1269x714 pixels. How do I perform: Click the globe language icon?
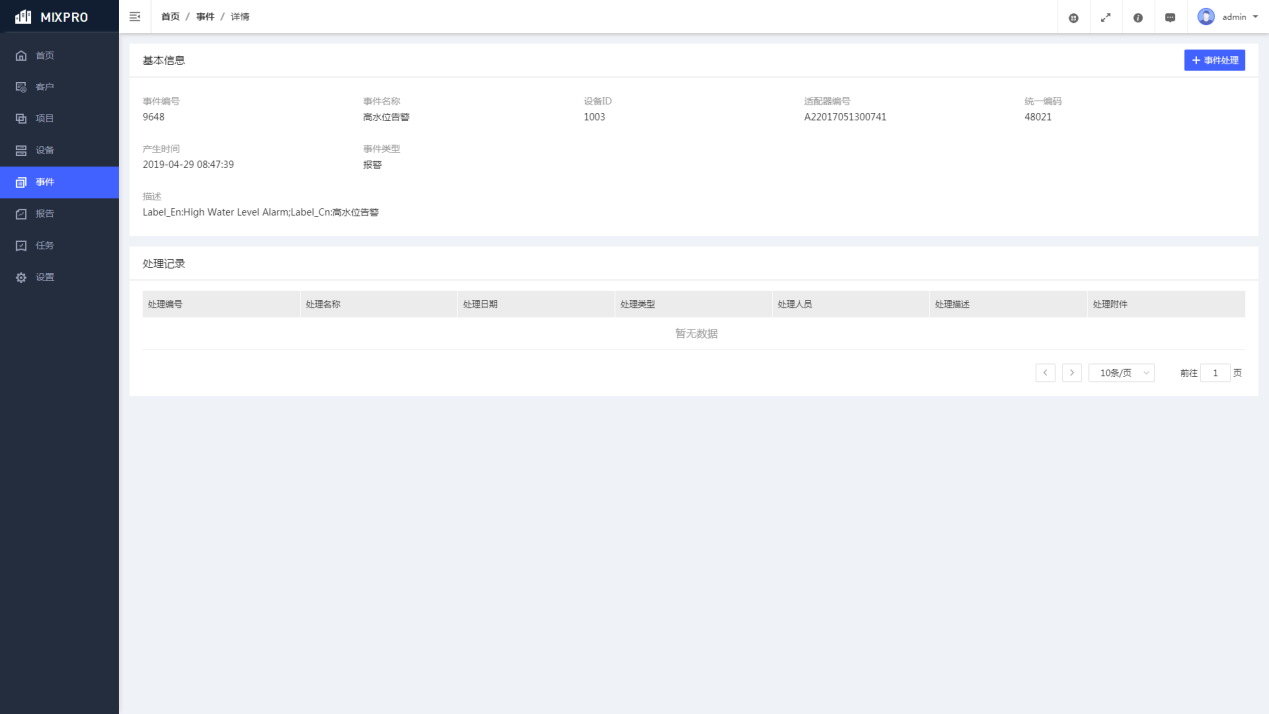click(1074, 18)
